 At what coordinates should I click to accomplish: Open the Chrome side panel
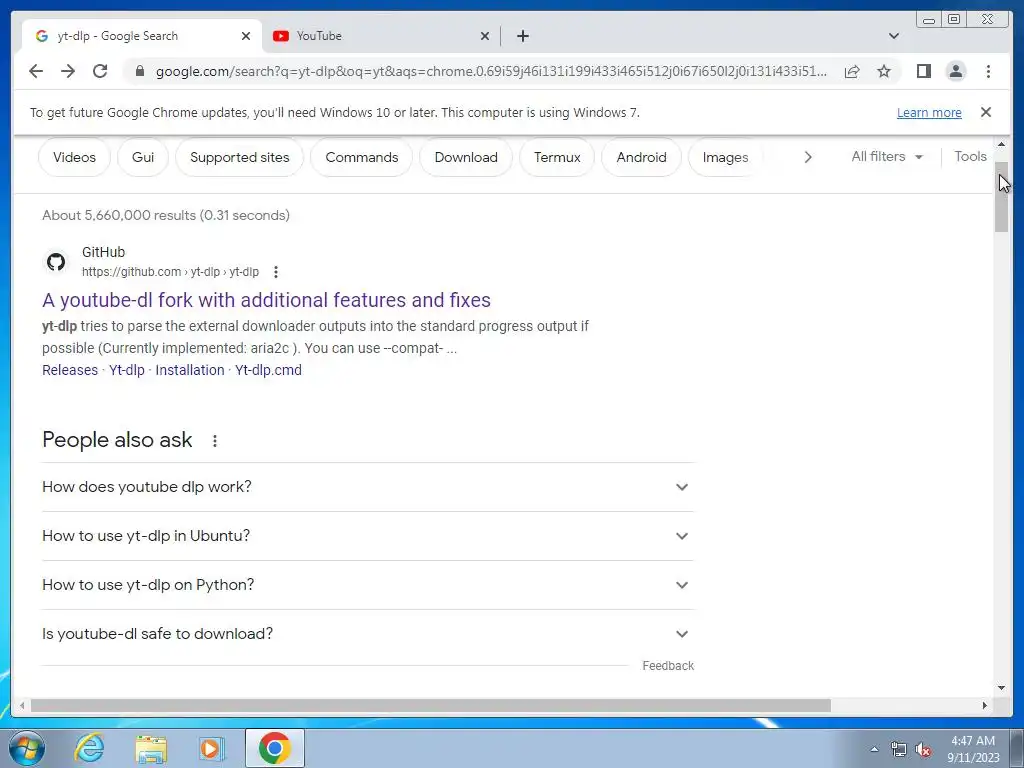923,71
